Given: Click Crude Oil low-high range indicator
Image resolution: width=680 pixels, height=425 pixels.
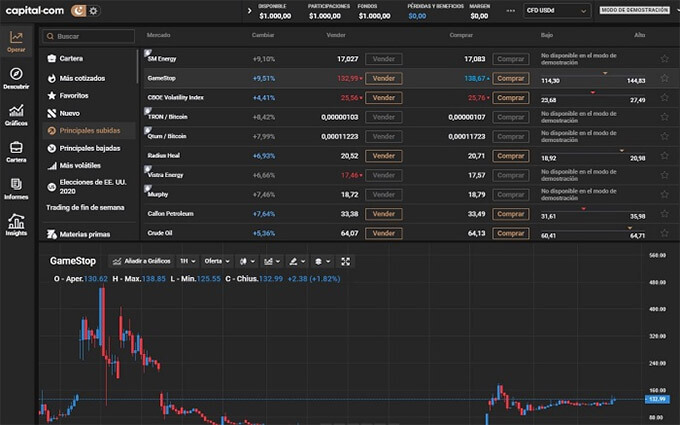Looking at the screenshot, I should (x=593, y=232).
